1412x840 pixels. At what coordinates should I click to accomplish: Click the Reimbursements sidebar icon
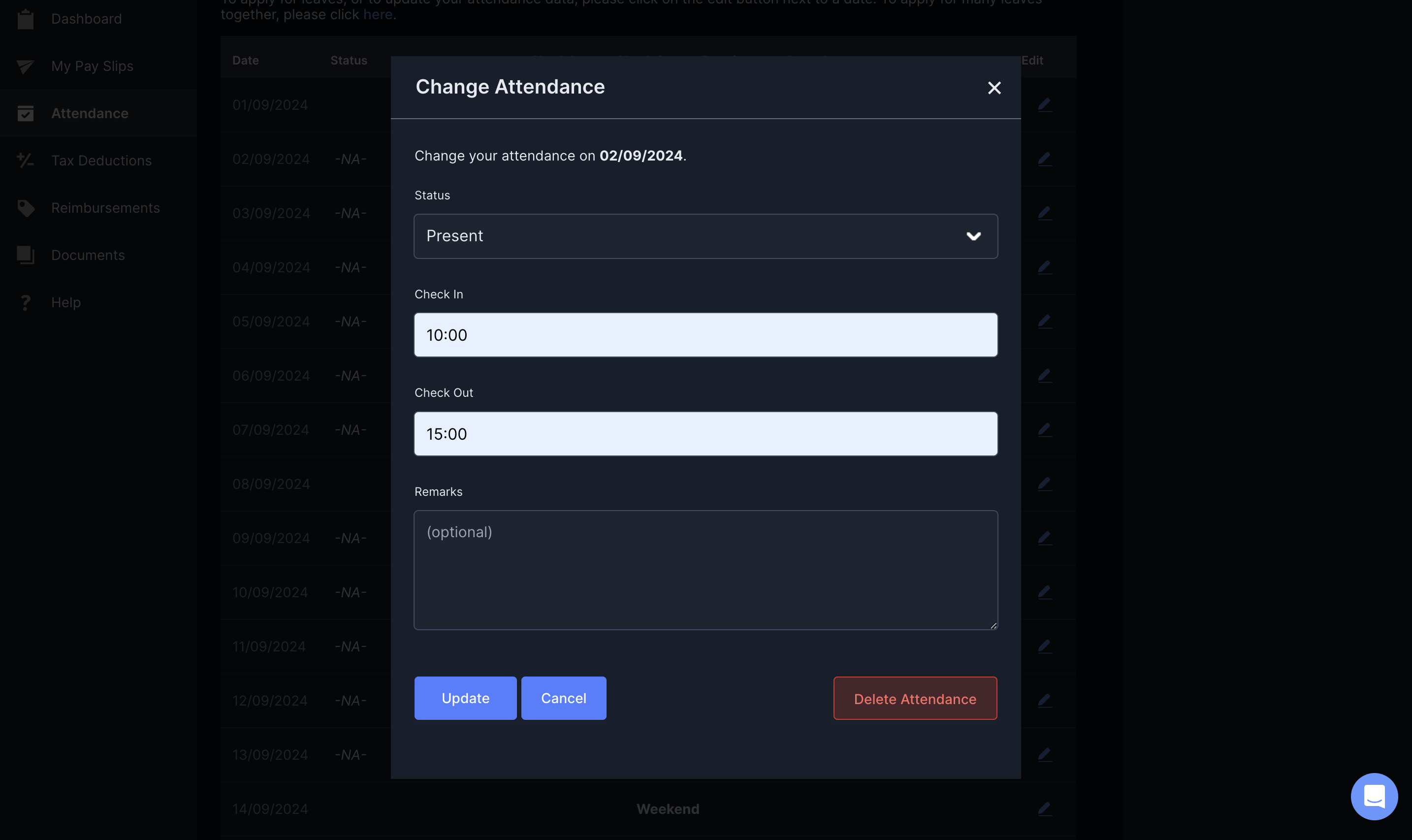click(26, 207)
